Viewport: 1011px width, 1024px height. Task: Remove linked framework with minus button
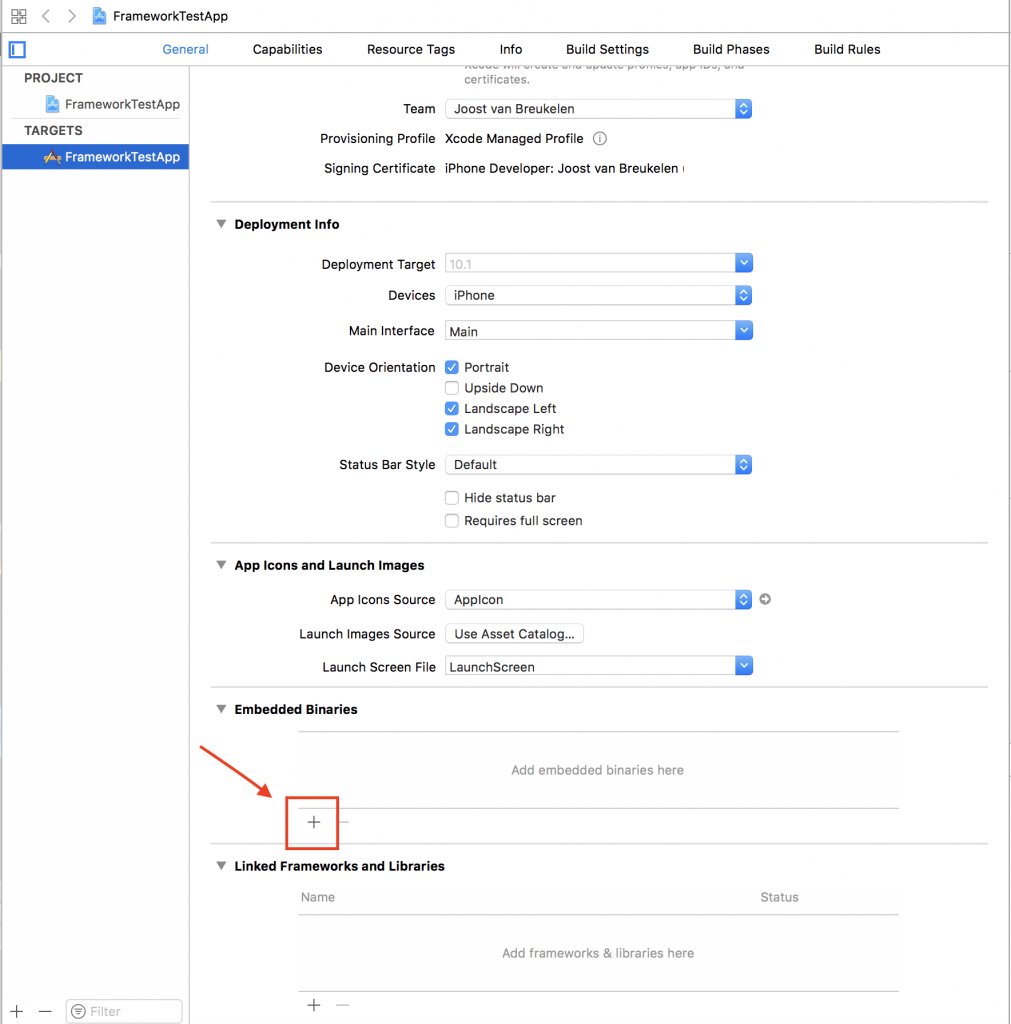click(342, 1005)
